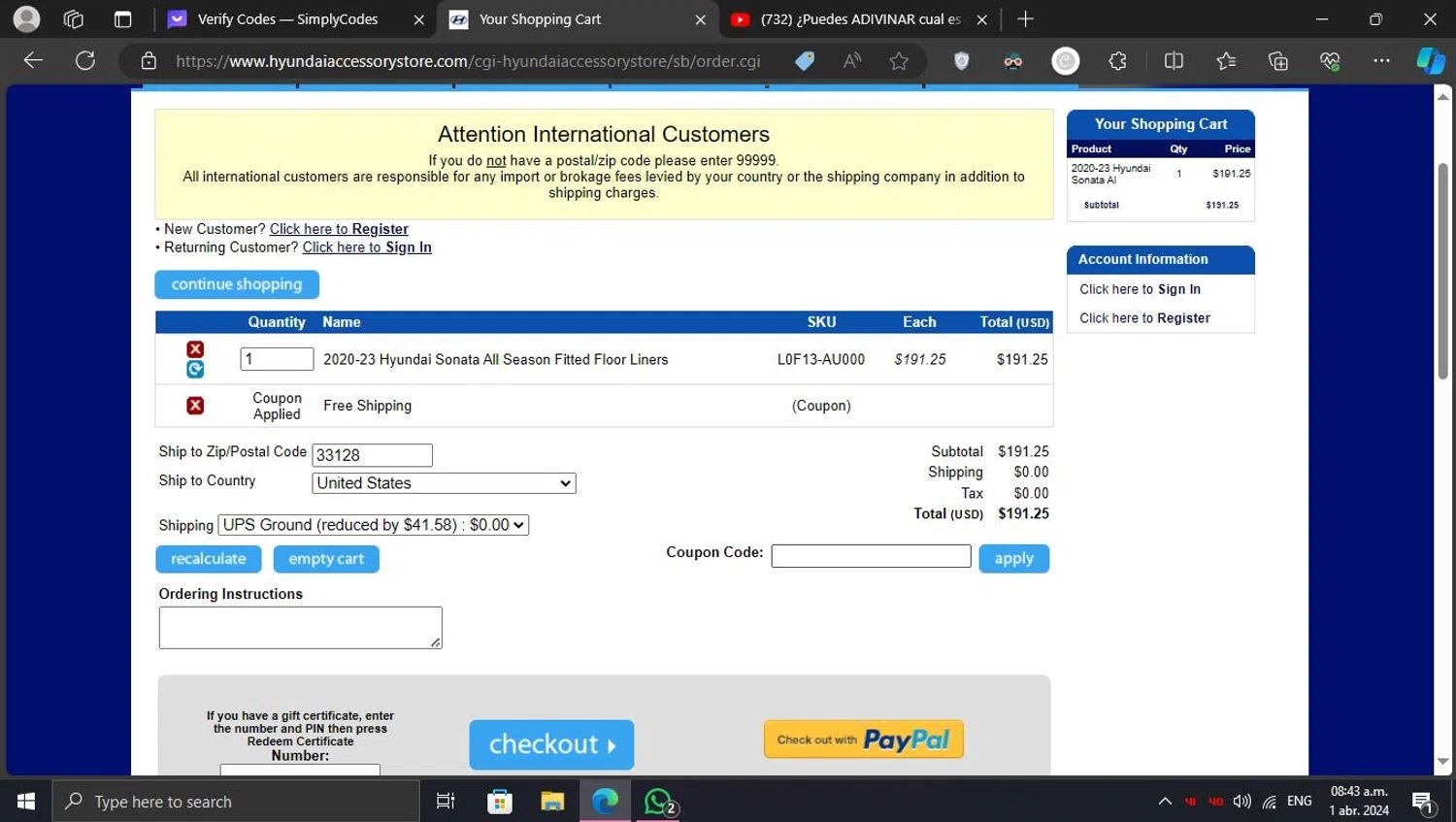Open the round grey extension icon
The height and width of the screenshot is (822, 1456).
1066,61
